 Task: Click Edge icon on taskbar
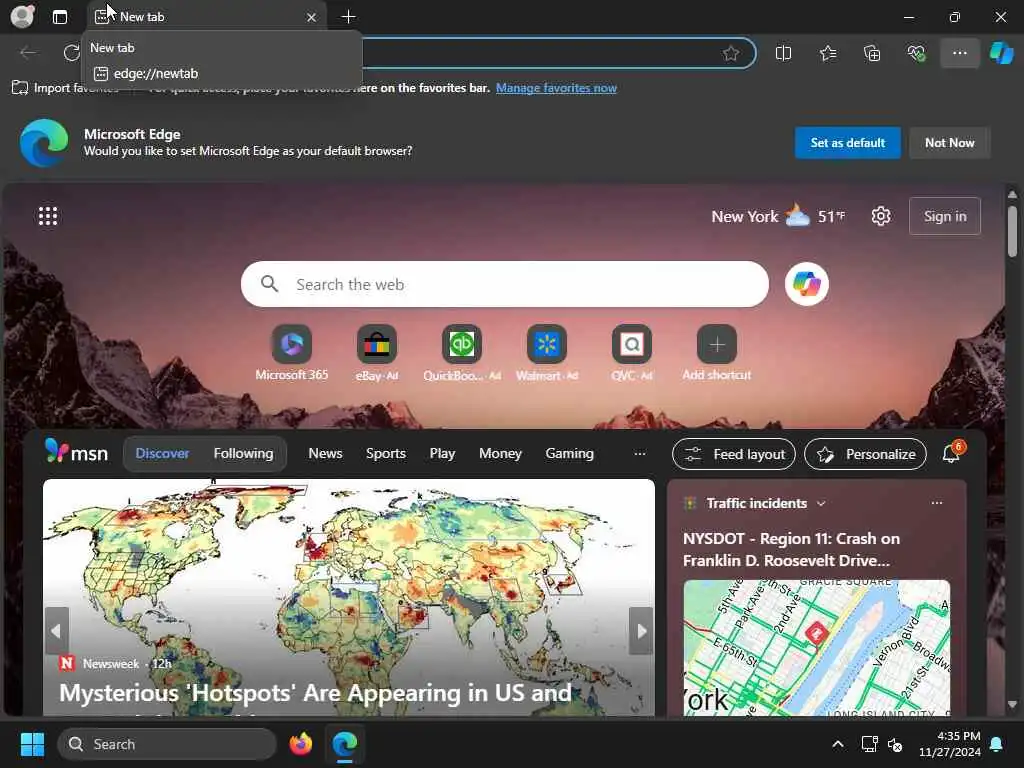pos(344,744)
